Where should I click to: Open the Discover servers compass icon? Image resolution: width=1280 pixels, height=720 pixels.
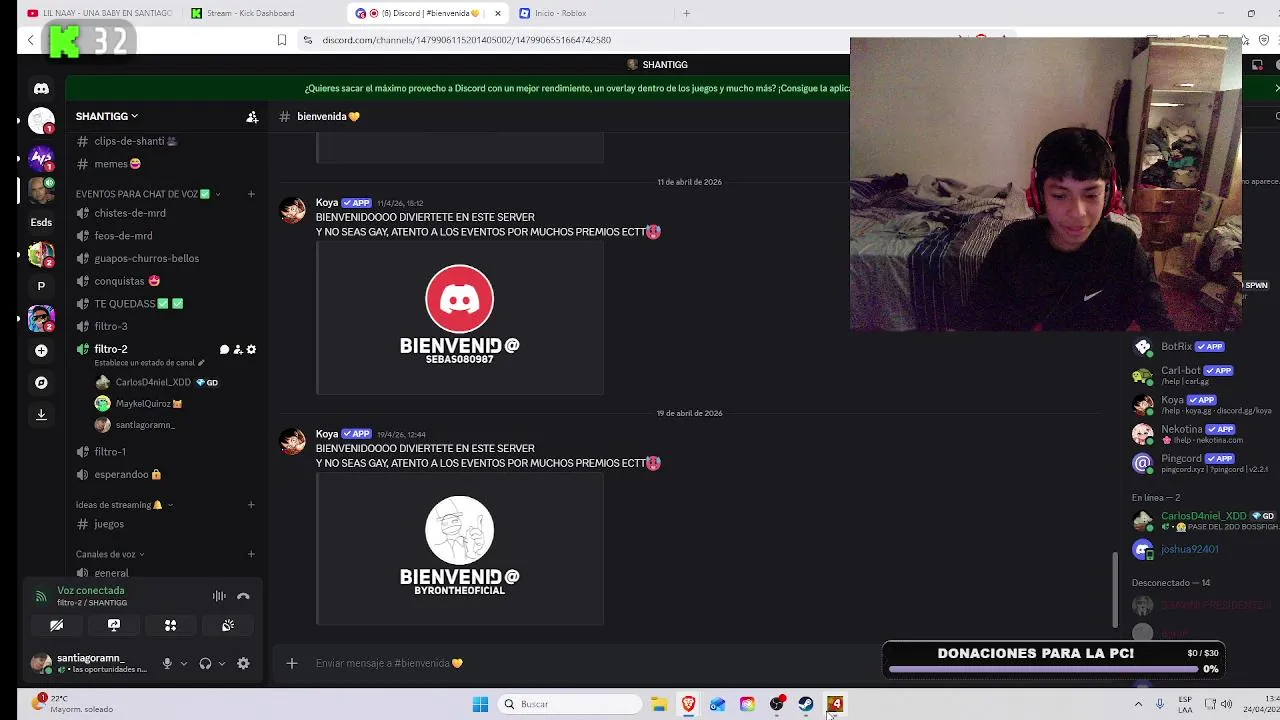(x=41, y=383)
